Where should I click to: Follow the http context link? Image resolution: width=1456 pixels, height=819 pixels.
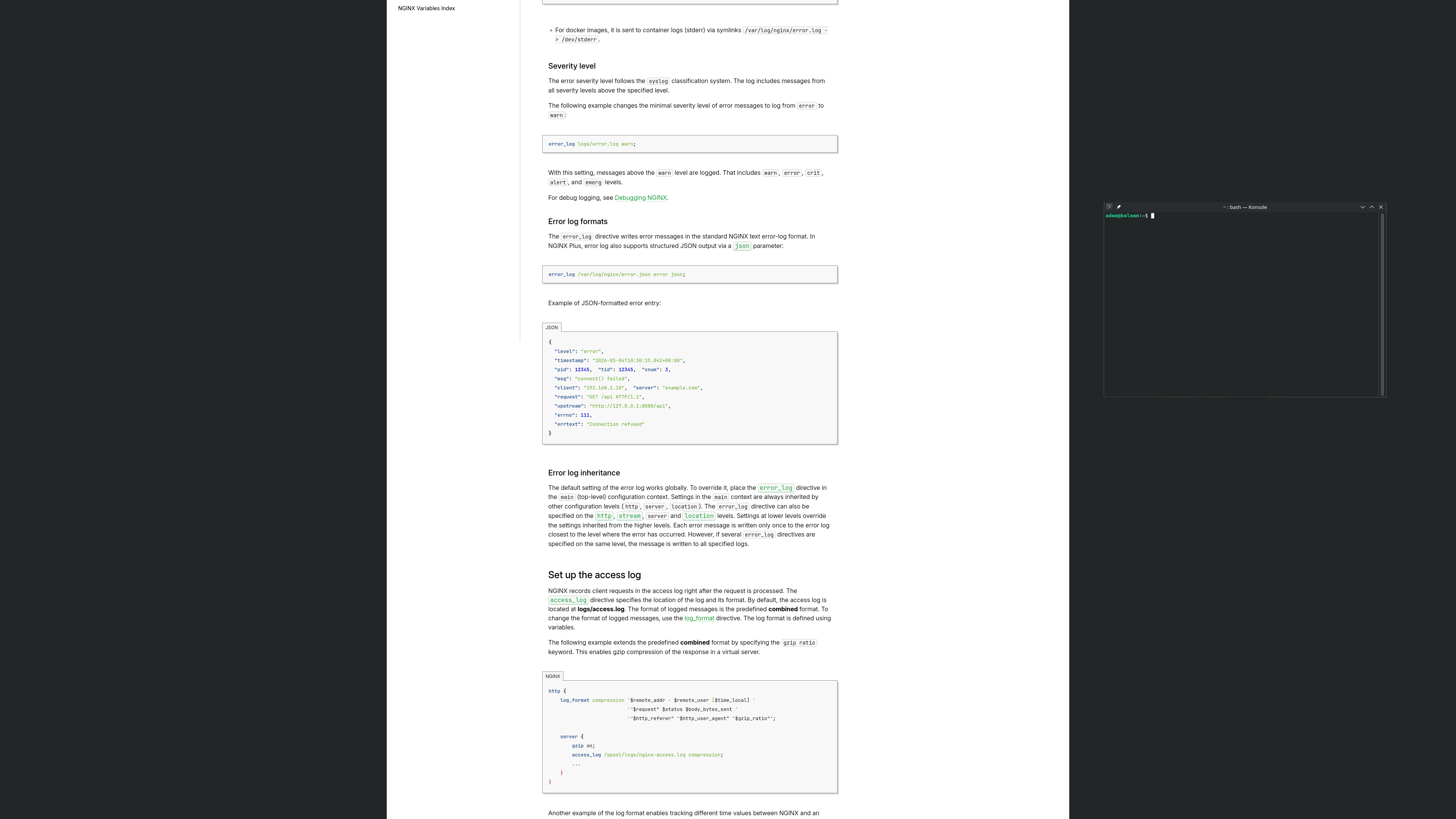point(604,516)
